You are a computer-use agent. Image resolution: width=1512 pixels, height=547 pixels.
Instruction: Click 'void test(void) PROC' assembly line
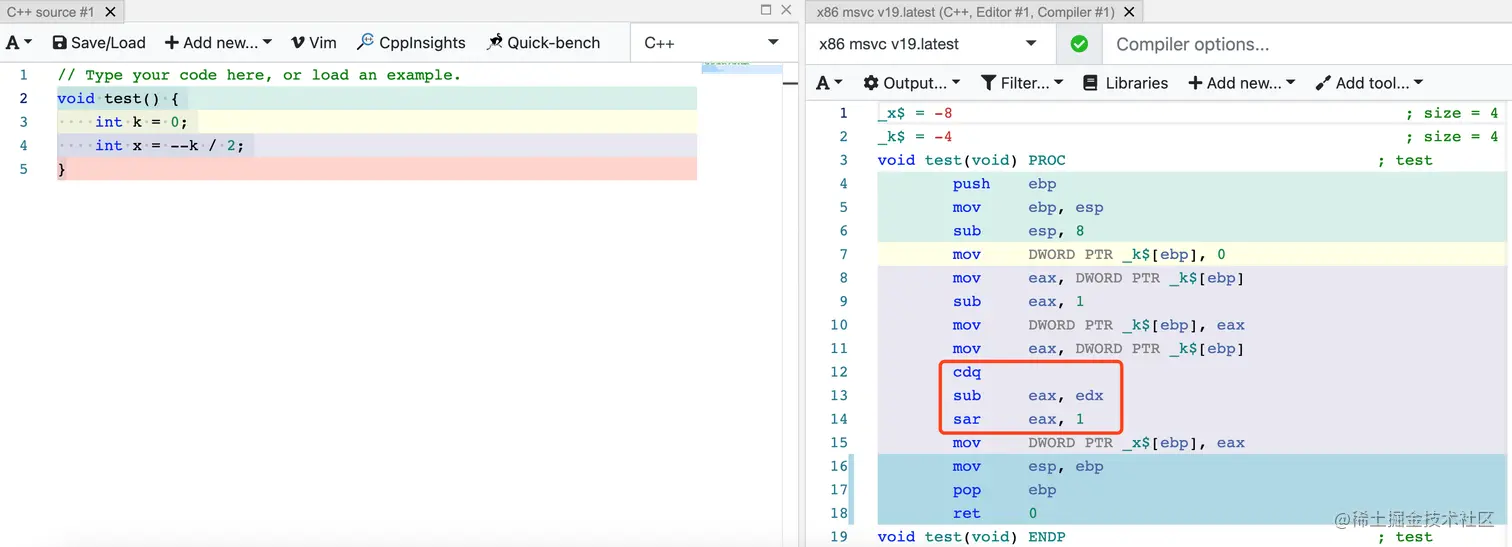coord(971,160)
